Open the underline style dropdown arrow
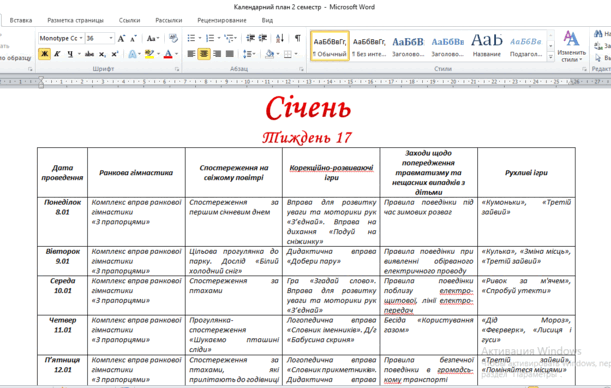The width and height of the screenshot is (611, 388). point(79,54)
